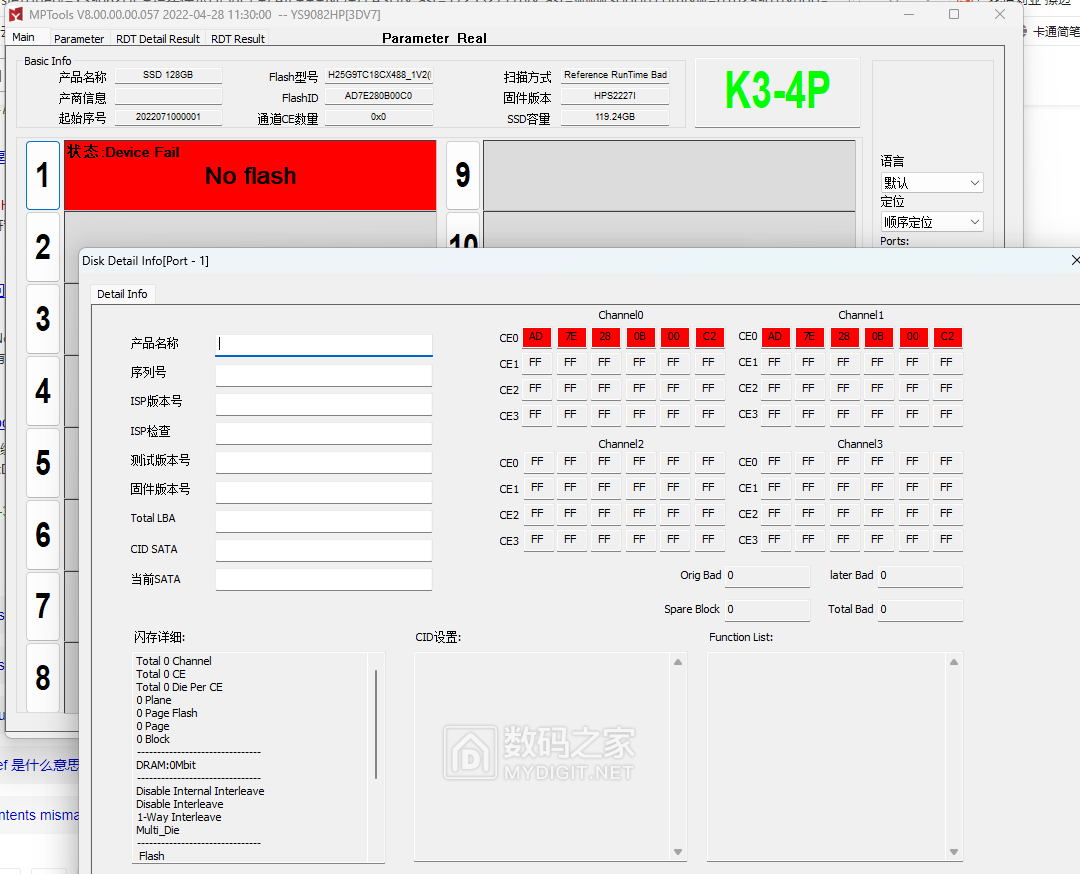Click CID设置 panel scroll up arrow
Image resolution: width=1080 pixels, height=874 pixels.
pos(678,662)
